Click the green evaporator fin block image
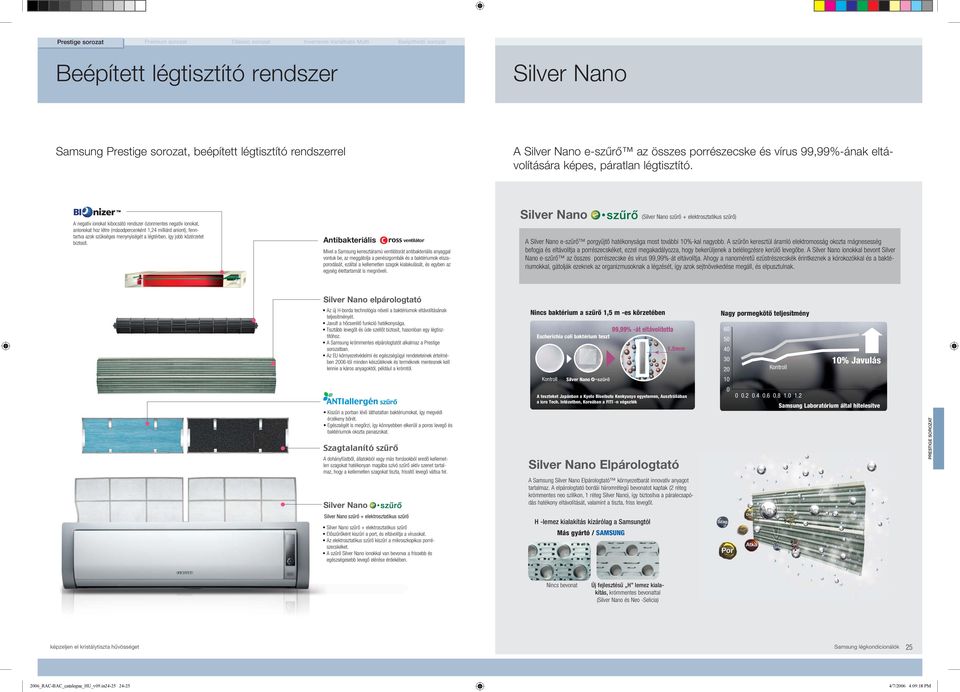The width and height of the screenshot is (960, 692). click(x=186, y=376)
